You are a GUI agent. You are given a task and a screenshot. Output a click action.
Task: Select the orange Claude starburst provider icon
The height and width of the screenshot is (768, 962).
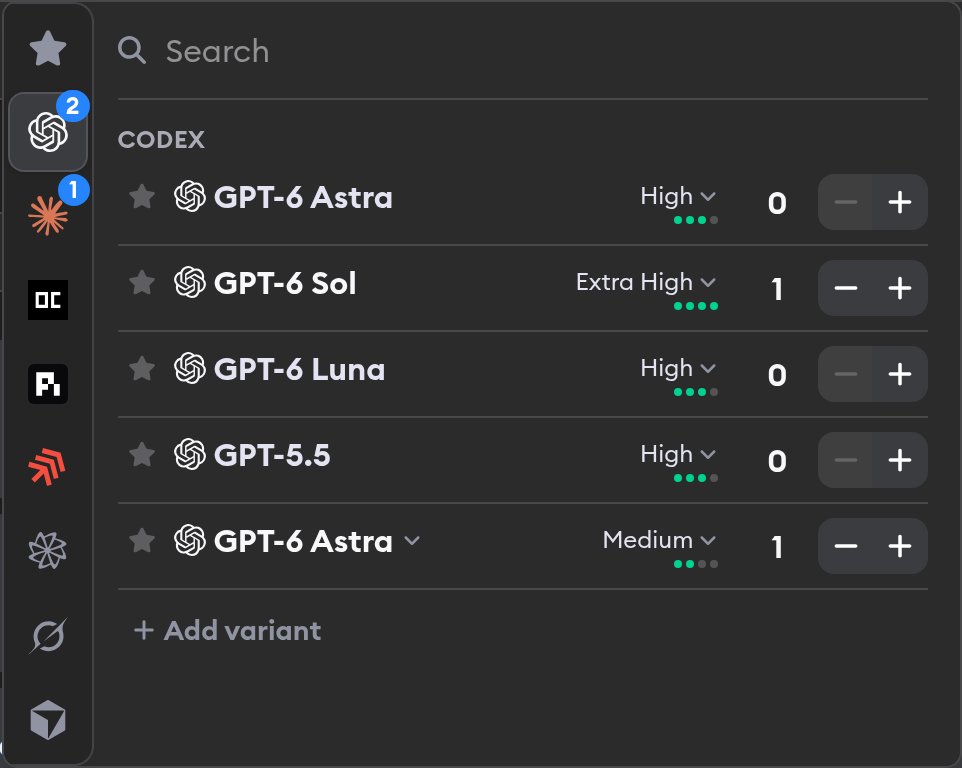pyautogui.click(x=48, y=216)
